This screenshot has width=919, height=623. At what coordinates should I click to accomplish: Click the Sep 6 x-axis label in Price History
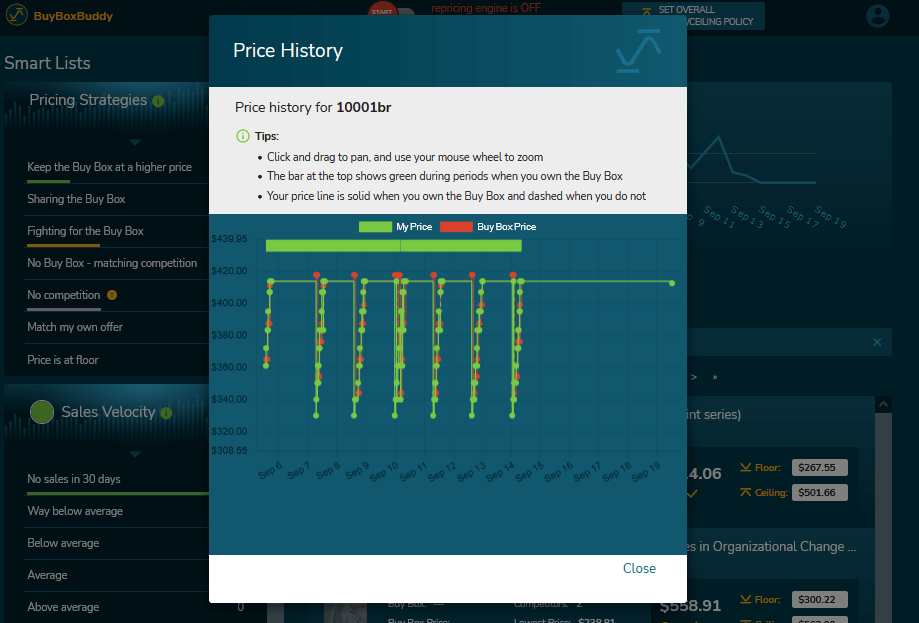click(x=270, y=471)
